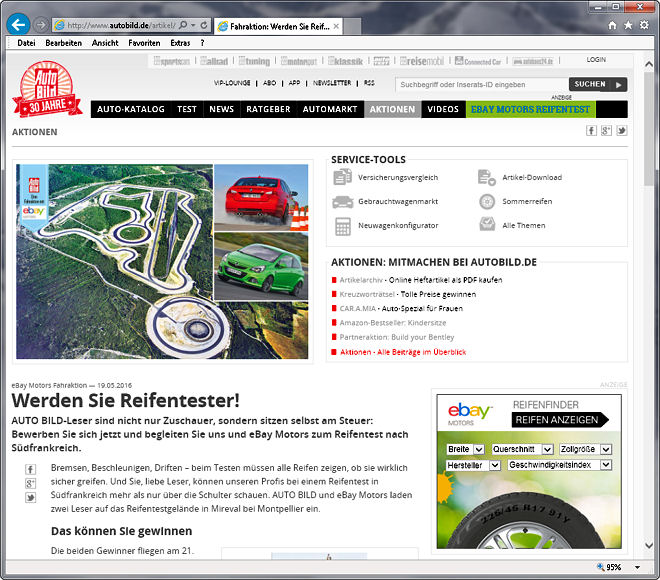Open the ? help menu

pyautogui.click(x=202, y=43)
